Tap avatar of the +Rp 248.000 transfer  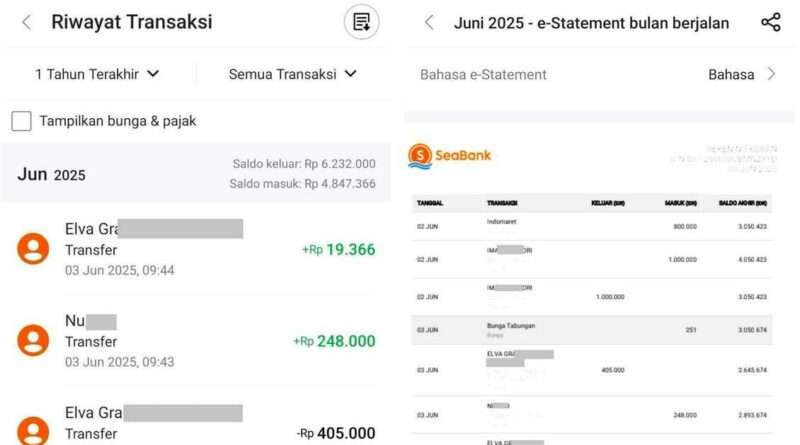33,340
